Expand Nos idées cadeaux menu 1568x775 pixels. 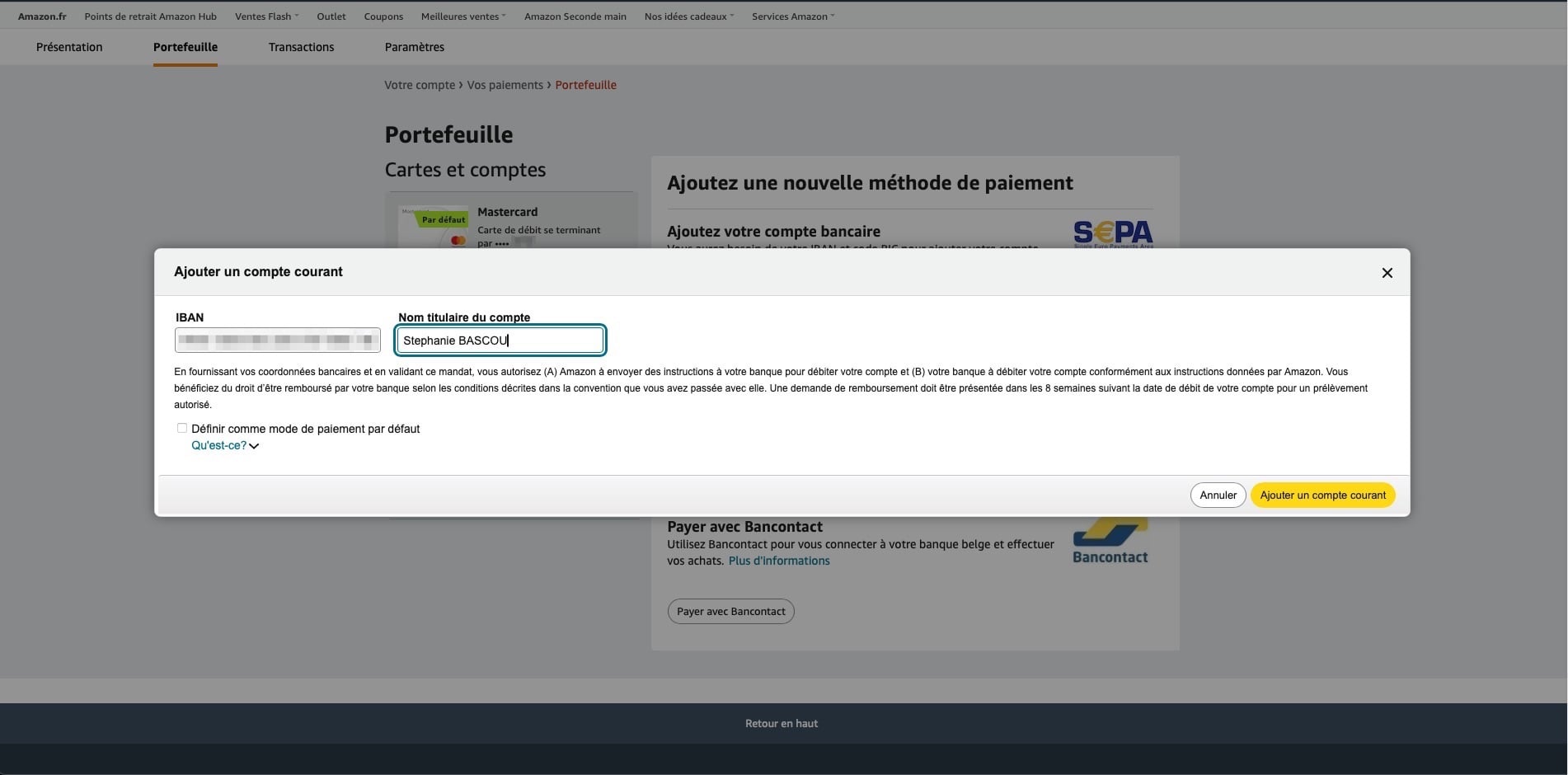pyautogui.click(x=688, y=16)
